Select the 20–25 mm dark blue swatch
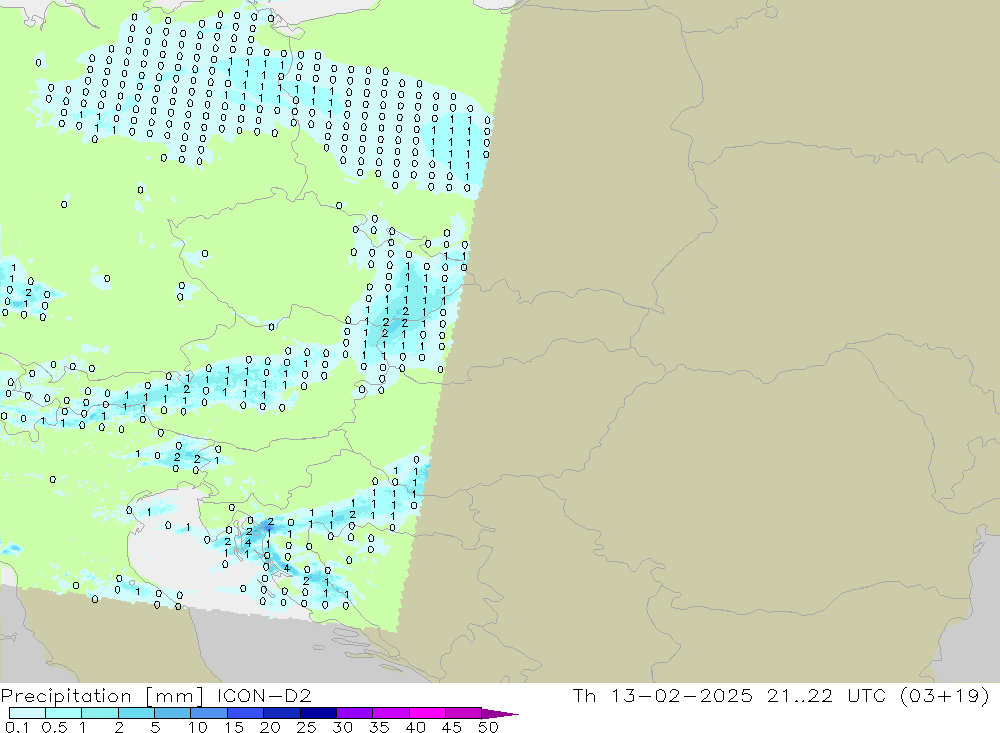Viewport: 1000px width, 733px height. click(x=282, y=713)
